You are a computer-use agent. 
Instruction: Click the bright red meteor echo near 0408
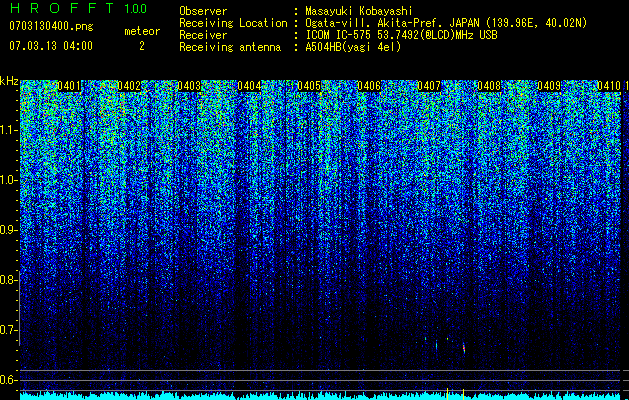click(x=464, y=347)
